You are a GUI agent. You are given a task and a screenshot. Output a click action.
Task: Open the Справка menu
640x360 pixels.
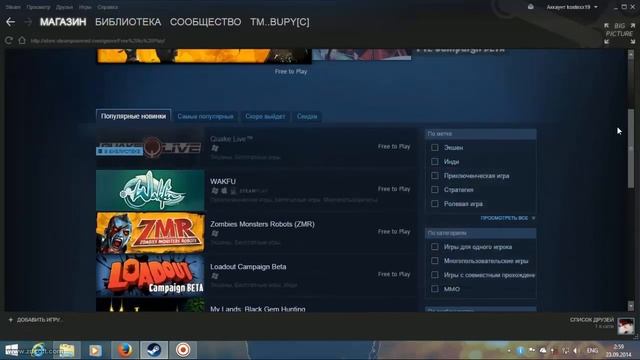point(108,7)
